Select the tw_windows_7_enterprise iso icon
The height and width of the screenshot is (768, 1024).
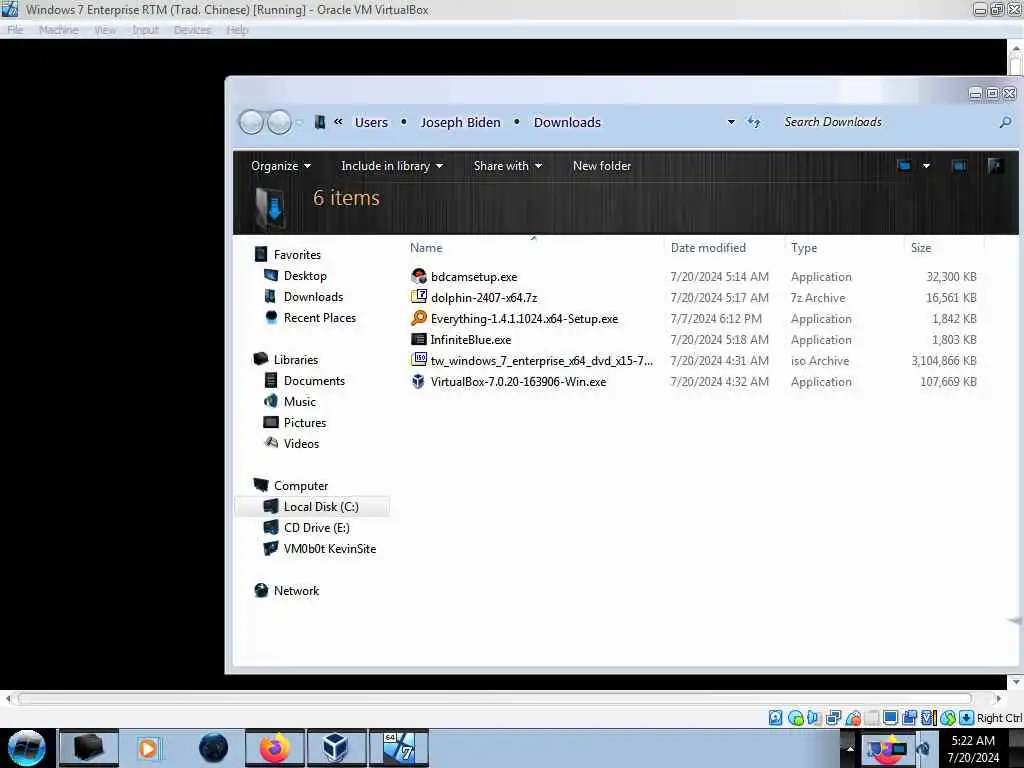tap(419, 360)
